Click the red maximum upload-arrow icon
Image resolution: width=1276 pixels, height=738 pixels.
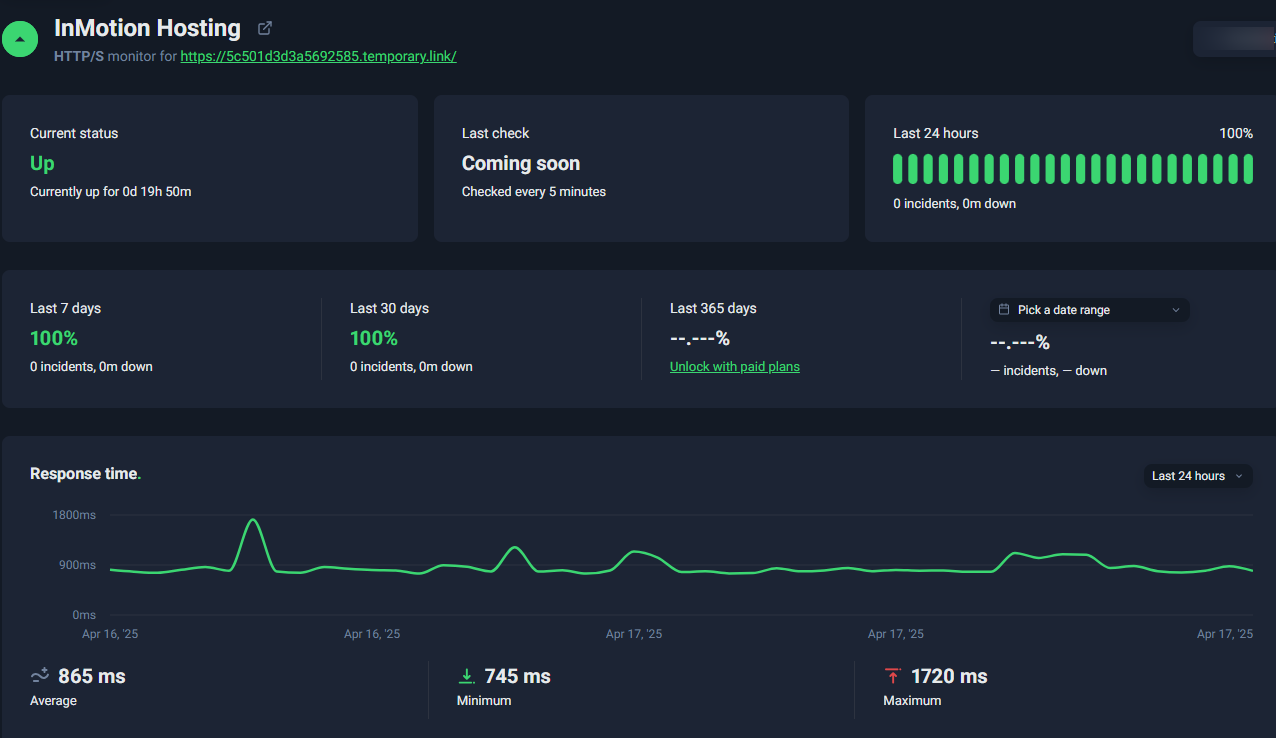pyautogui.click(x=893, y=677)
